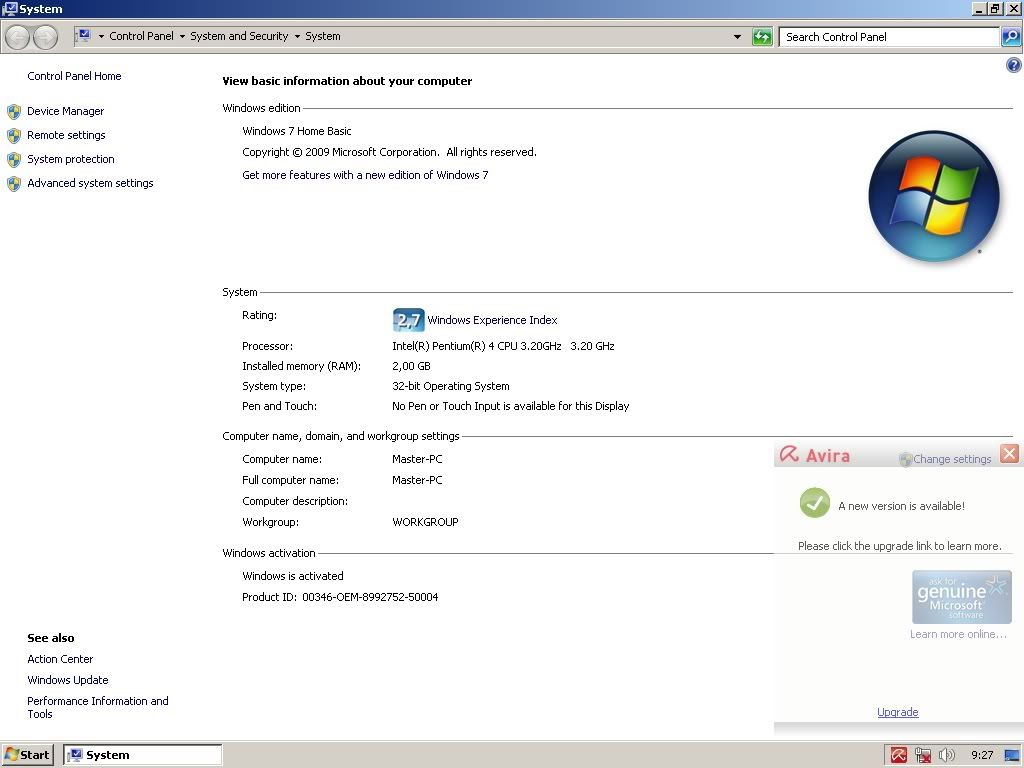Viewport: 1024px width, 768px height.
Task: Click the No Pen or Touch Input text
Action: point(511,406)
